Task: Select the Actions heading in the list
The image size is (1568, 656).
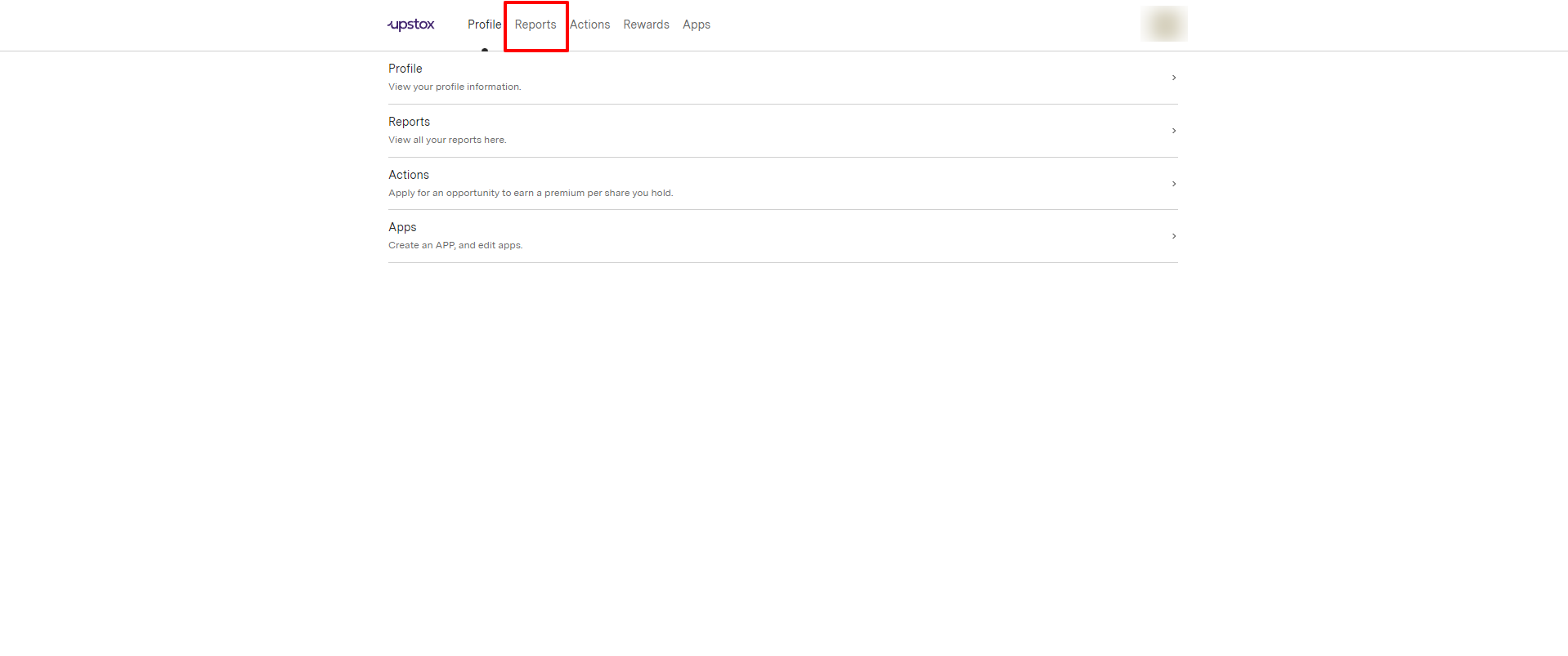Action: coord(409,175)
